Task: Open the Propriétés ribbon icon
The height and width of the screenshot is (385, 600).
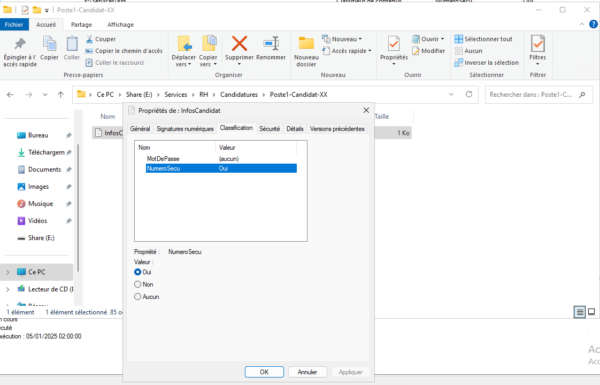Action: click(x=394, y=44)
